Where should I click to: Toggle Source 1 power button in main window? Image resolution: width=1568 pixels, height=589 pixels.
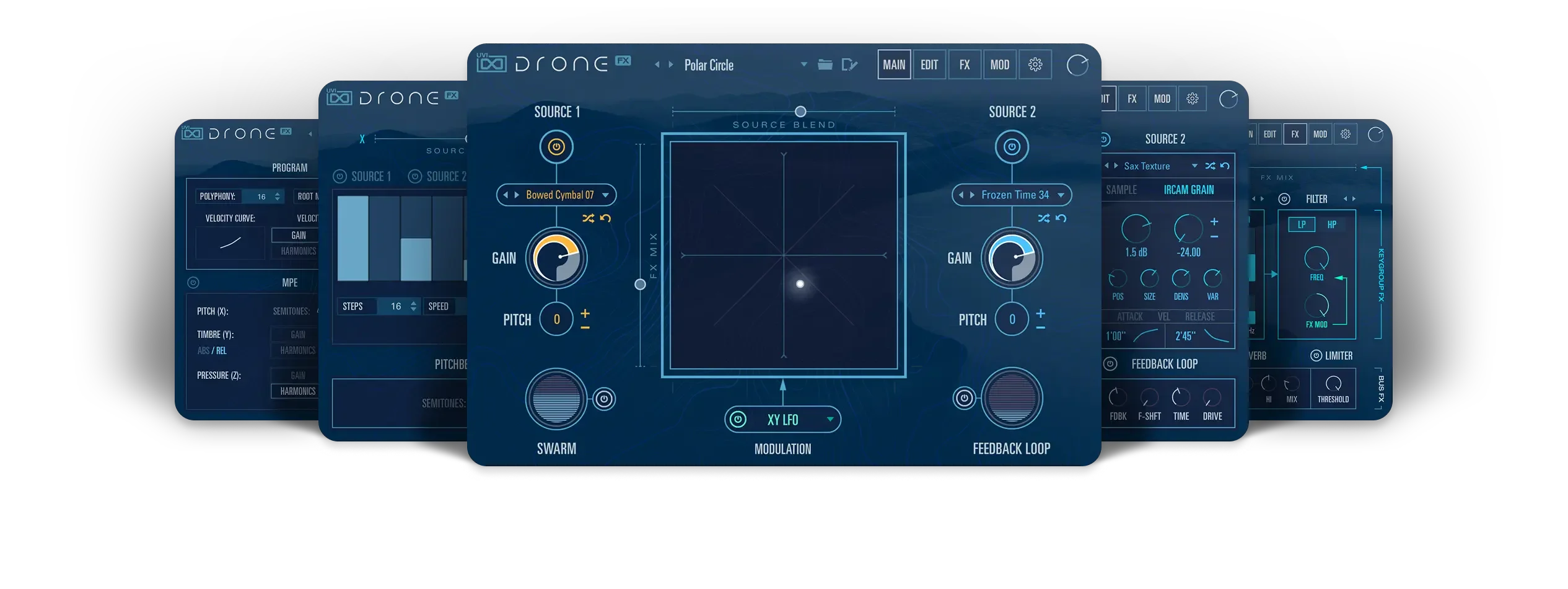556,147
